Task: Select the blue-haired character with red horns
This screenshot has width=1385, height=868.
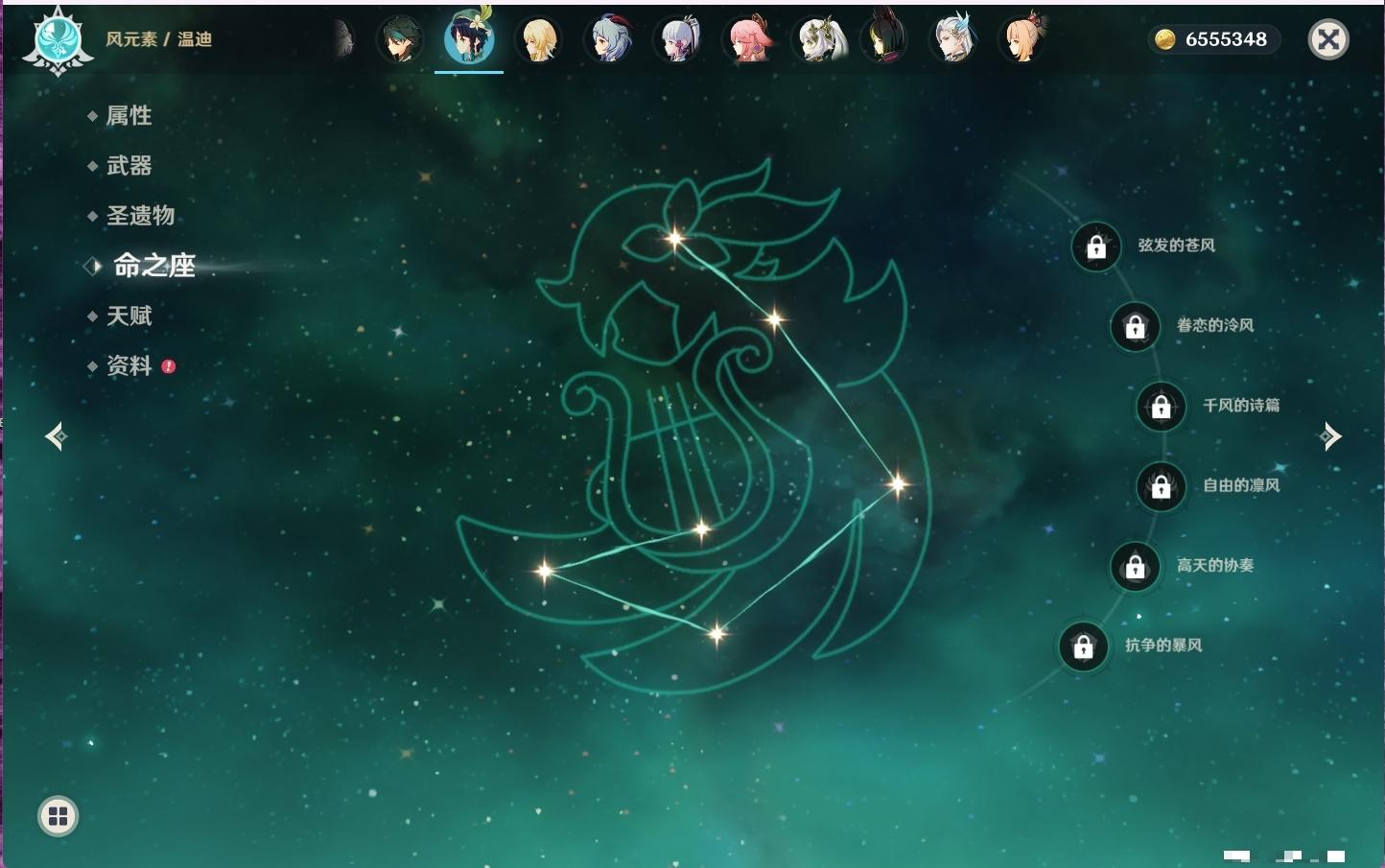Action: (x=609, y=39)
